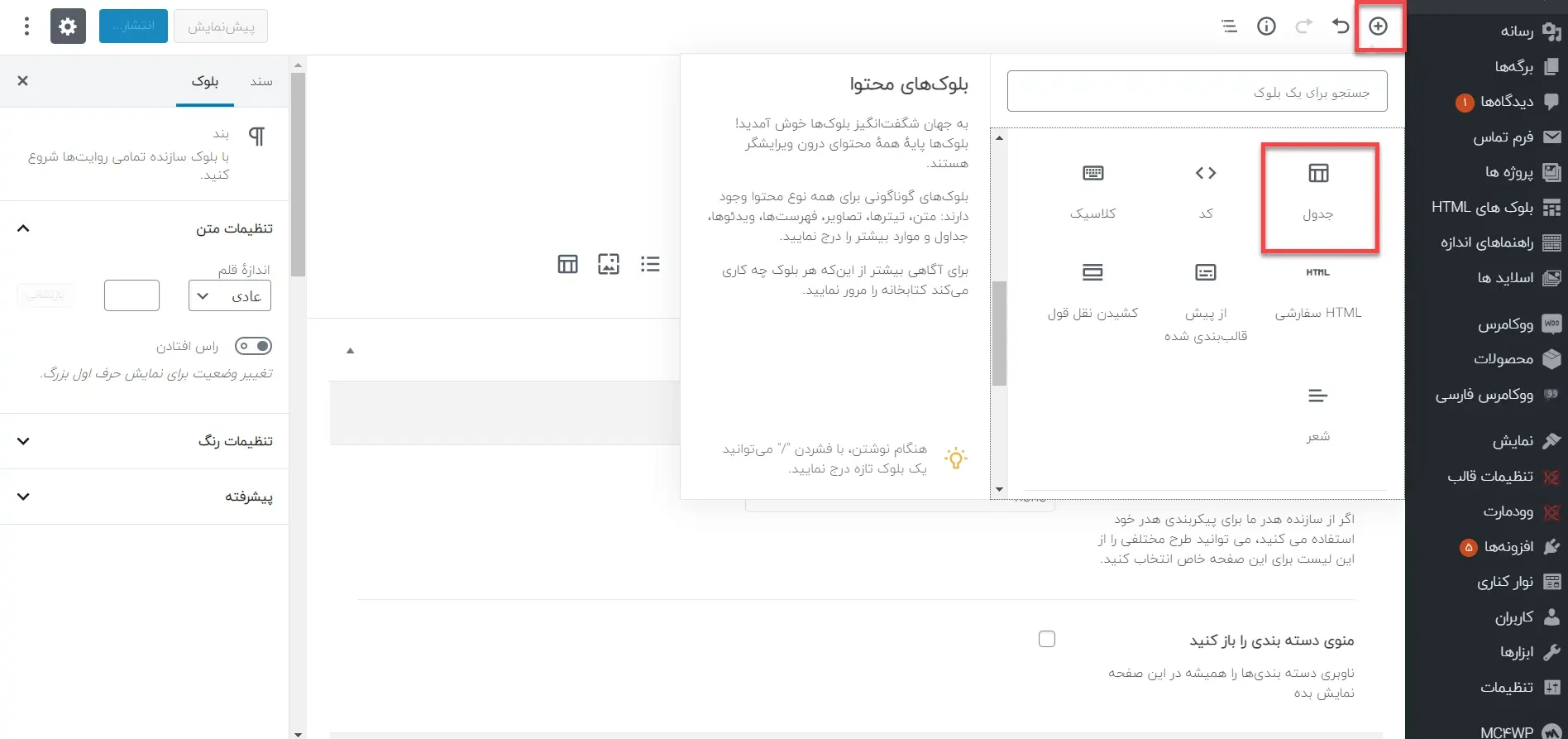Image resolution: width=1568 pixels, height=739 pixels.
Task: Open the block navigation list icon
Action: click(1230, 26)
